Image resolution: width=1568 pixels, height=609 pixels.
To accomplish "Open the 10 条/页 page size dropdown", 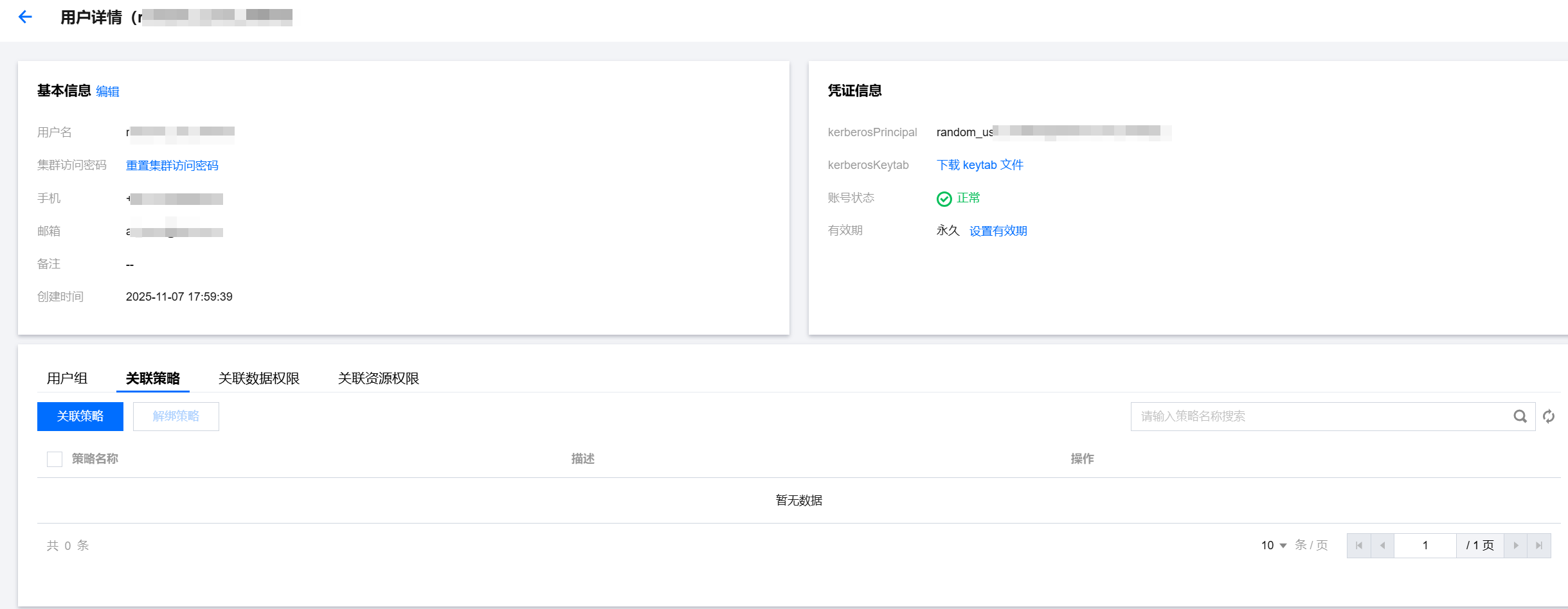I will click(x=1274, y=545).
